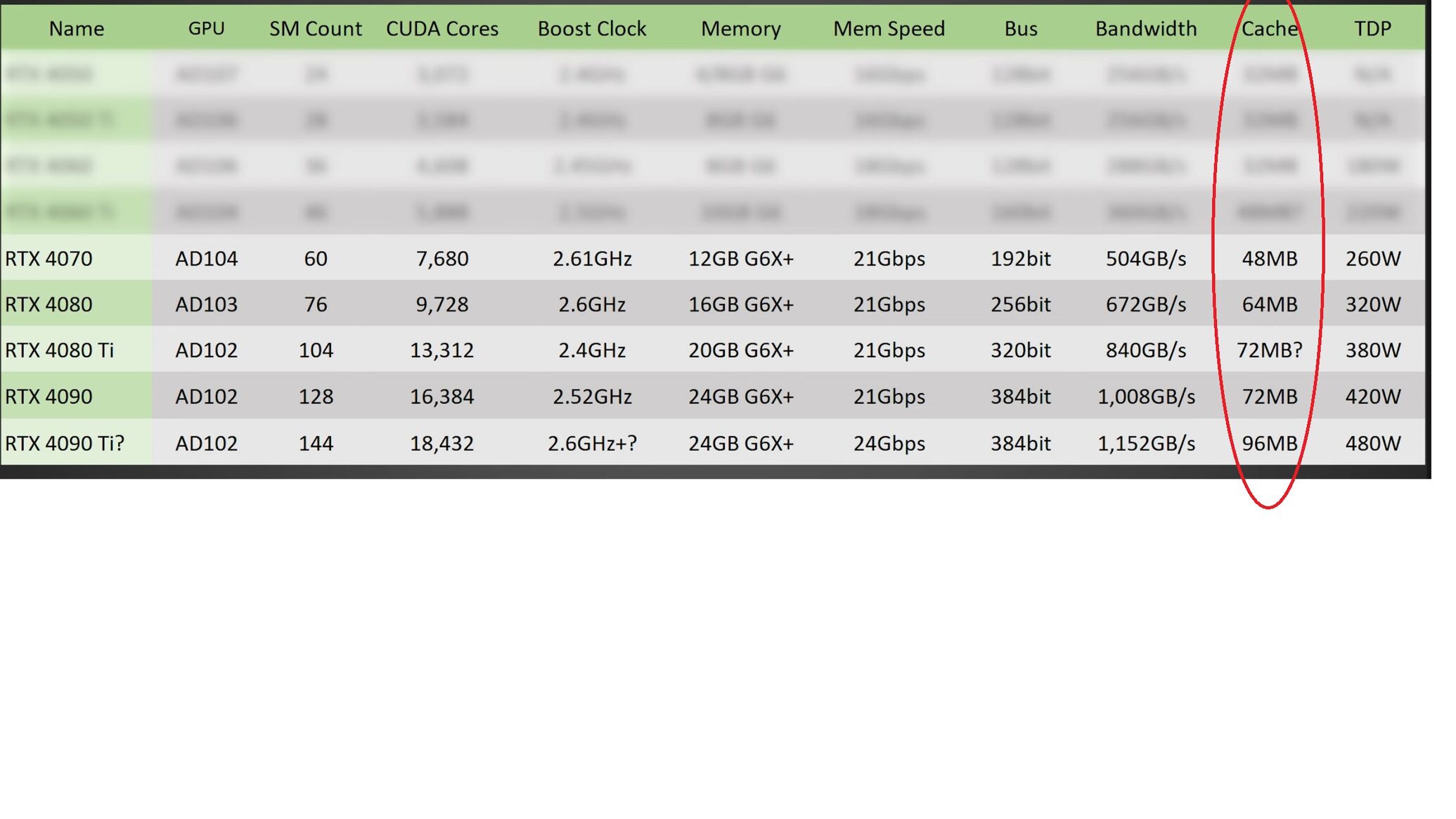1456x819 pixels.
Task: Click the 1,008GB/s bandwidth cell
Action: click(x=1145, y=396)
